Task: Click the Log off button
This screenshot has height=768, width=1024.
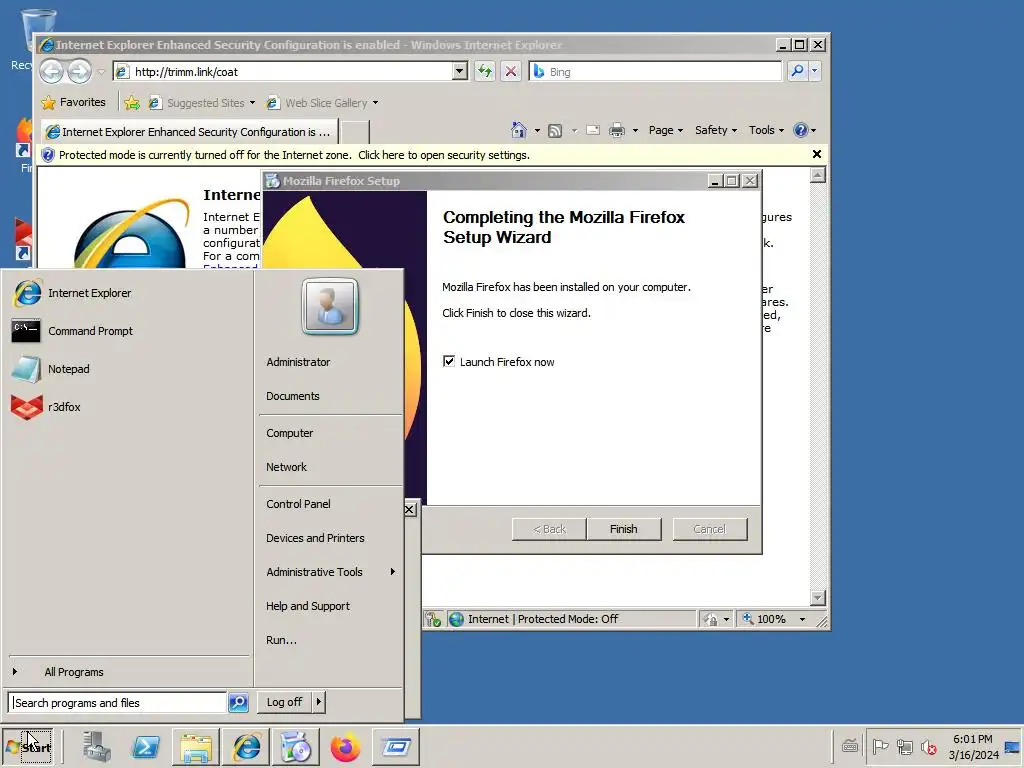Action: 284,702
